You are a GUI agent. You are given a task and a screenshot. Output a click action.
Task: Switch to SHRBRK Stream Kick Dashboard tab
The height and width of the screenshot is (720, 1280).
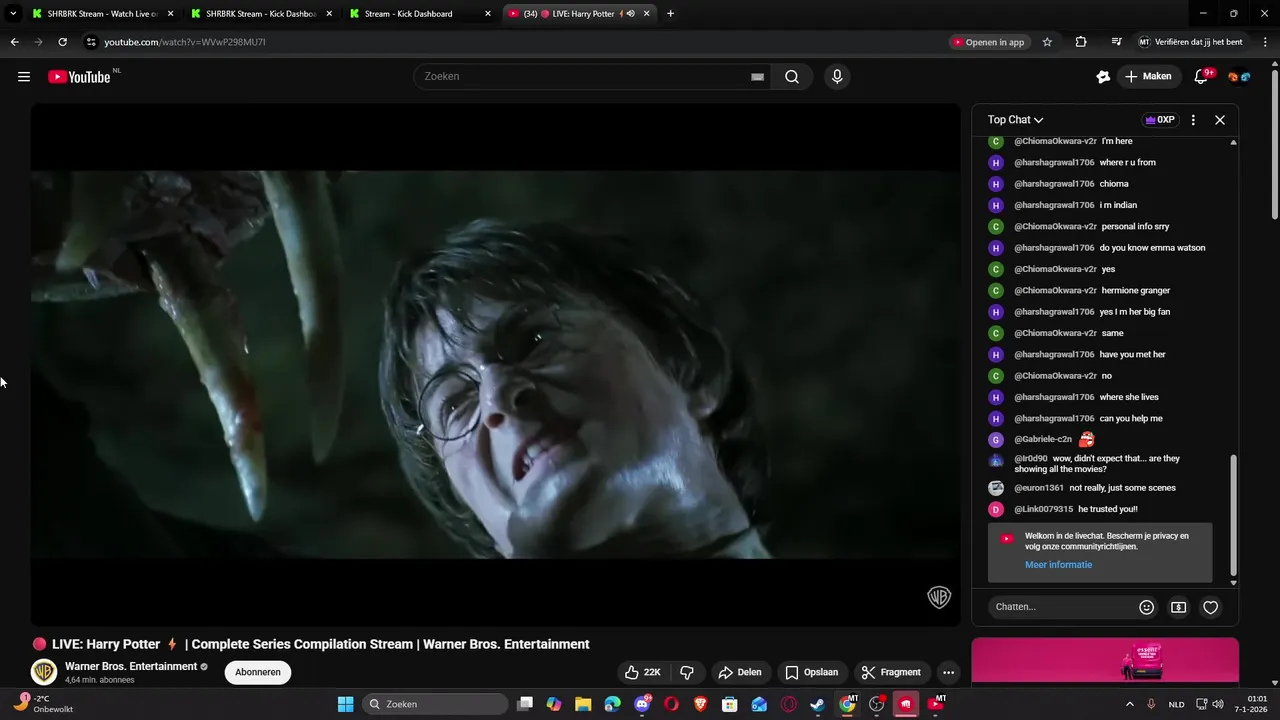click(262, 14)
